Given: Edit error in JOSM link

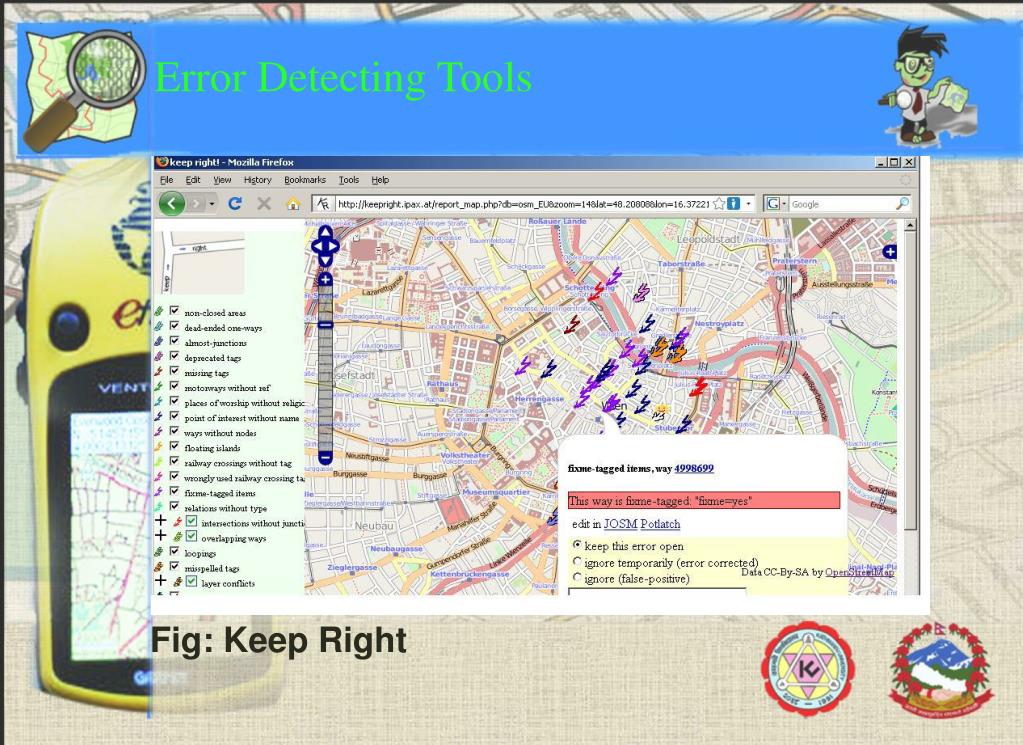Looking at the screenshot, I should click(x=620, y=524).
